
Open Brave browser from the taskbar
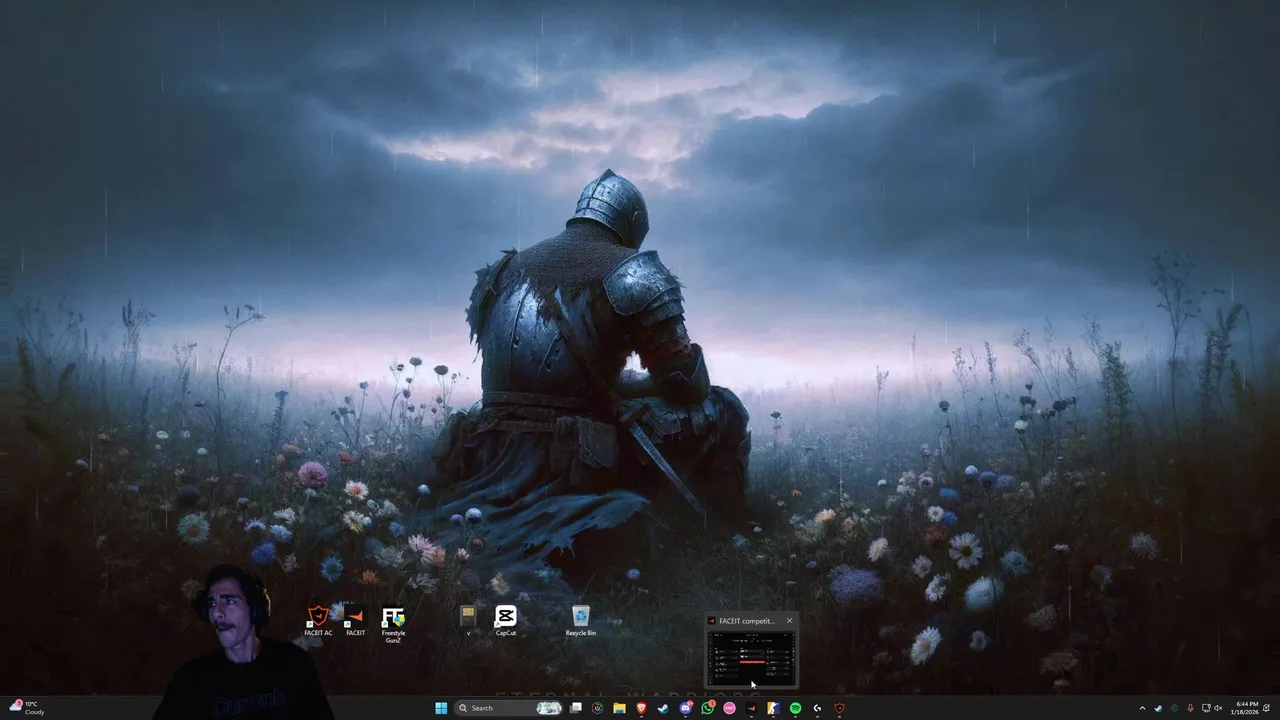642,708
